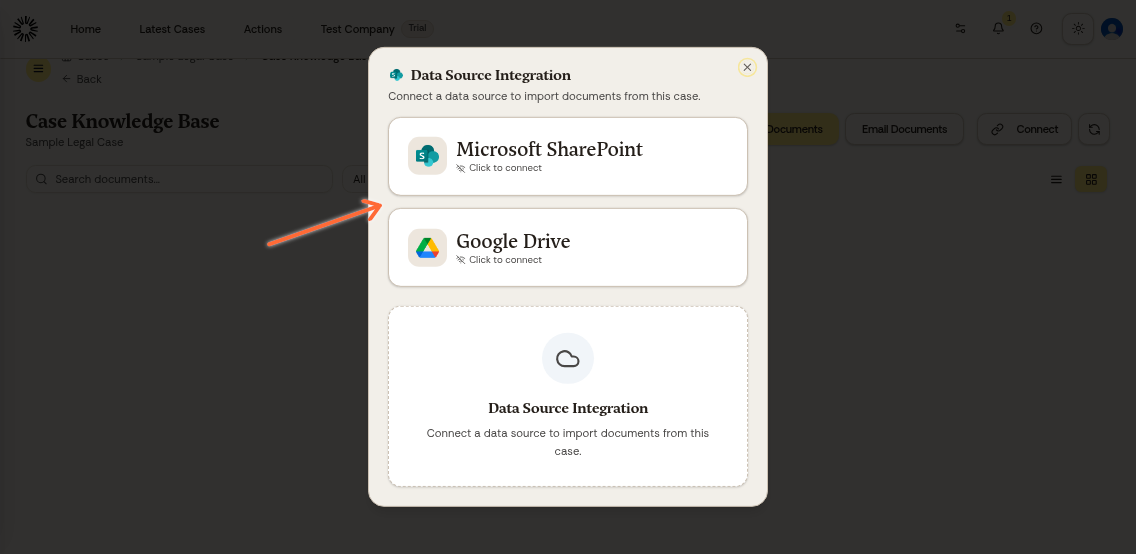Click the Documents button behind dialog
1136x554 pixels.
coord(801,129)
